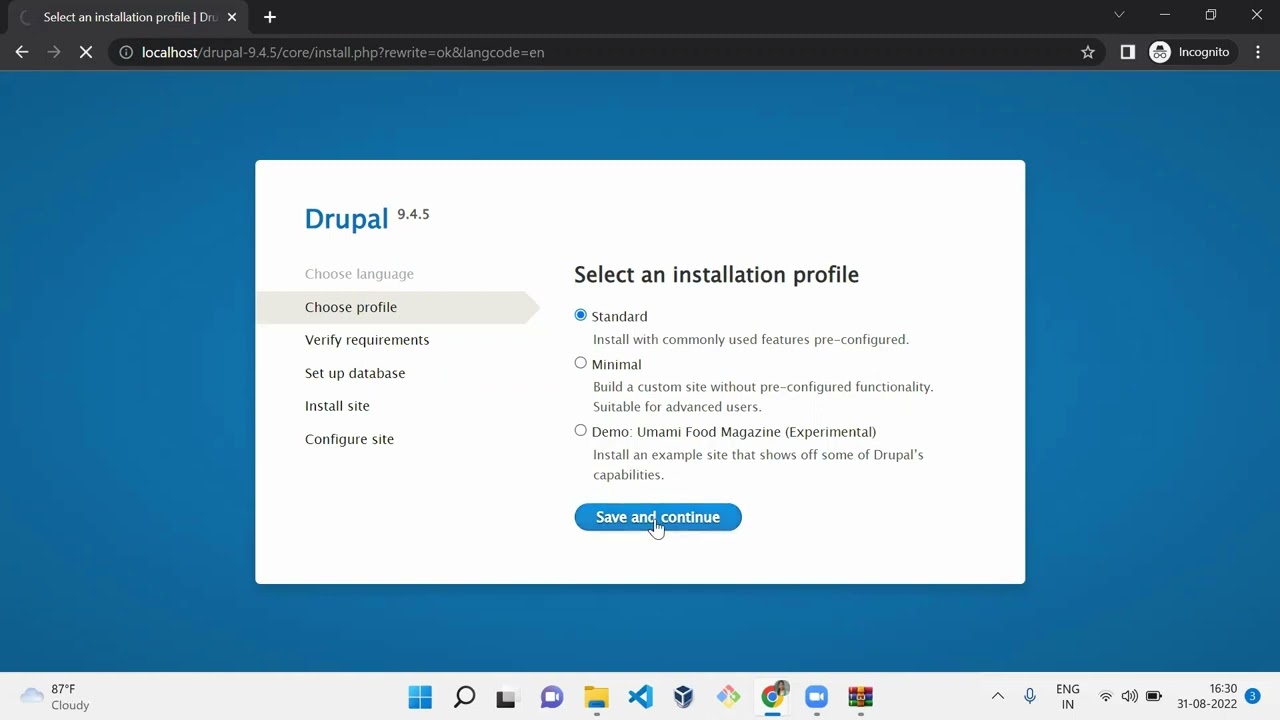Click the Save and continue button
The height and width of the screenshot is (720, 1280).
658,517
